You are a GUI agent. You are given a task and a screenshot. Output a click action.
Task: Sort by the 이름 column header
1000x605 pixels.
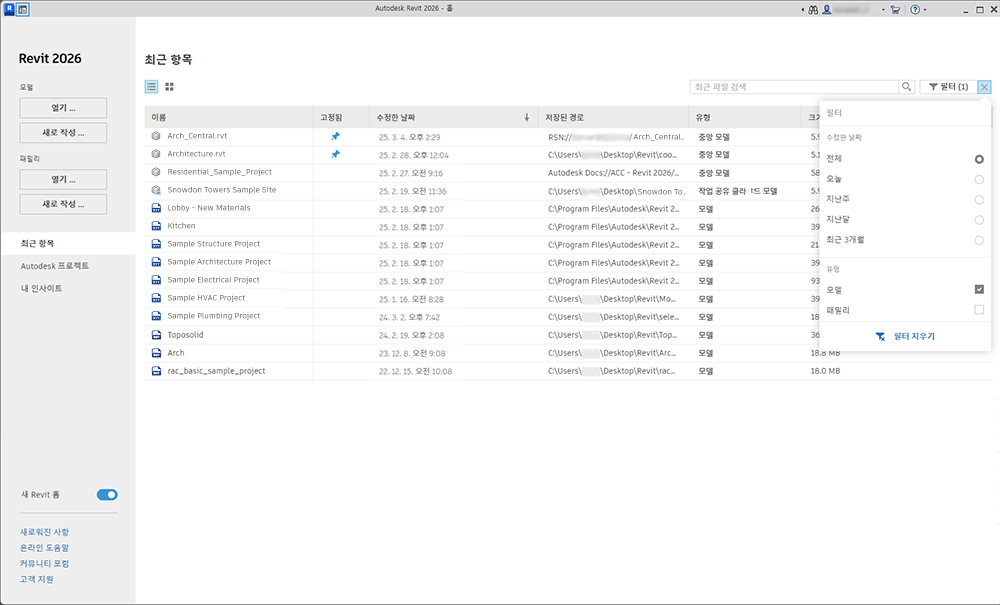[x=229, y=117]
